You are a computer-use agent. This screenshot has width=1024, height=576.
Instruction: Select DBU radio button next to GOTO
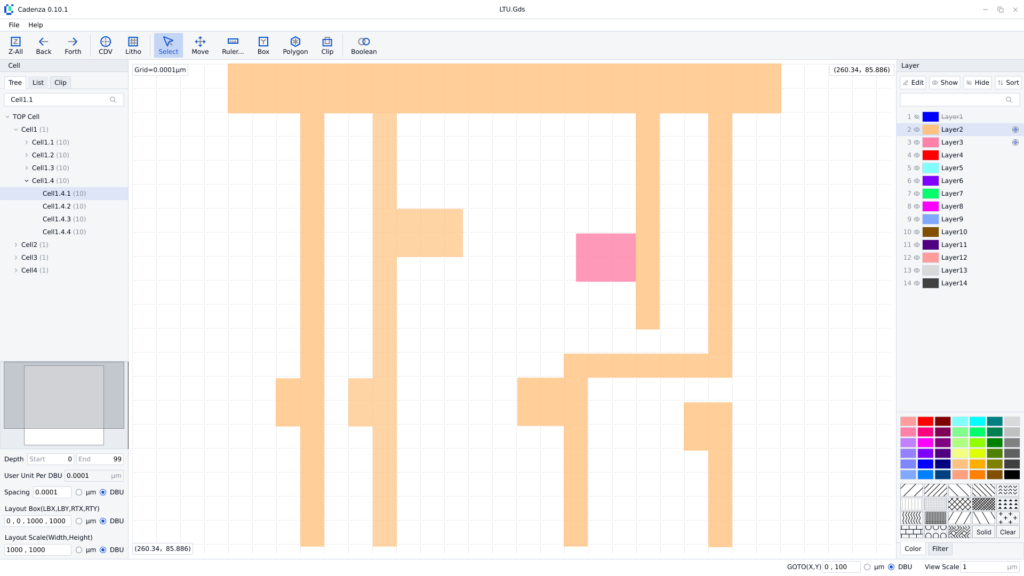[892, 567]
